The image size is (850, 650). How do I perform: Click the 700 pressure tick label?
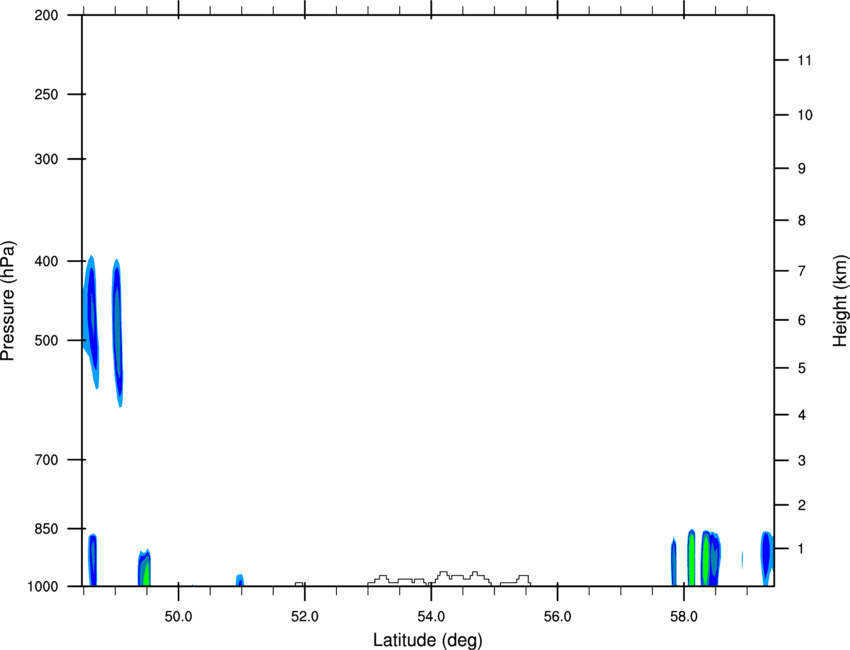[x=46, y=460]
